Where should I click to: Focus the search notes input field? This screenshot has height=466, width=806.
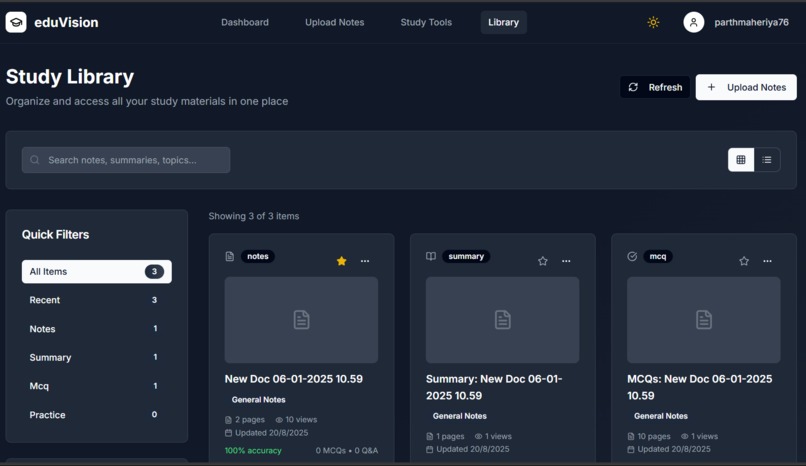click(126, 160)
